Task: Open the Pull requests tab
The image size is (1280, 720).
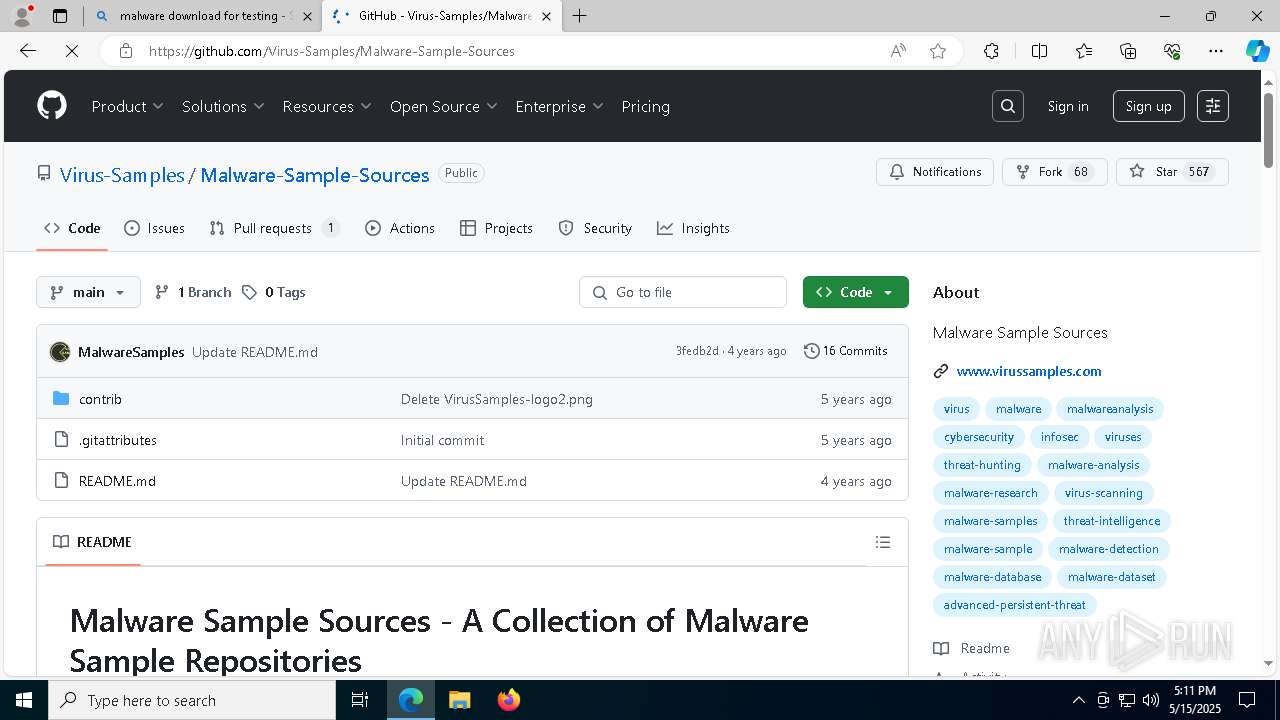Action: [x=274, y=228]
